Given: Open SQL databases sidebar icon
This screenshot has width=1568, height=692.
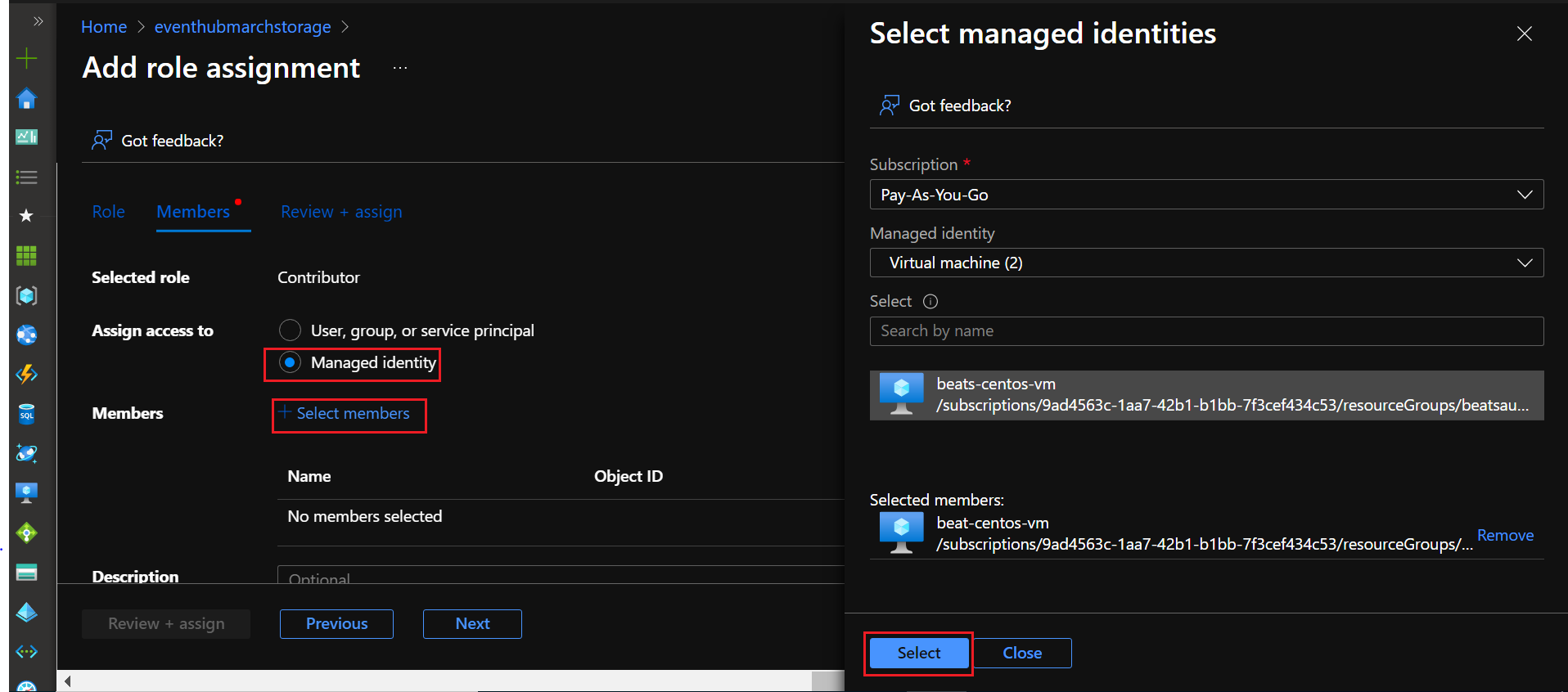Looking at the screenshot, I should coord(26,414).
